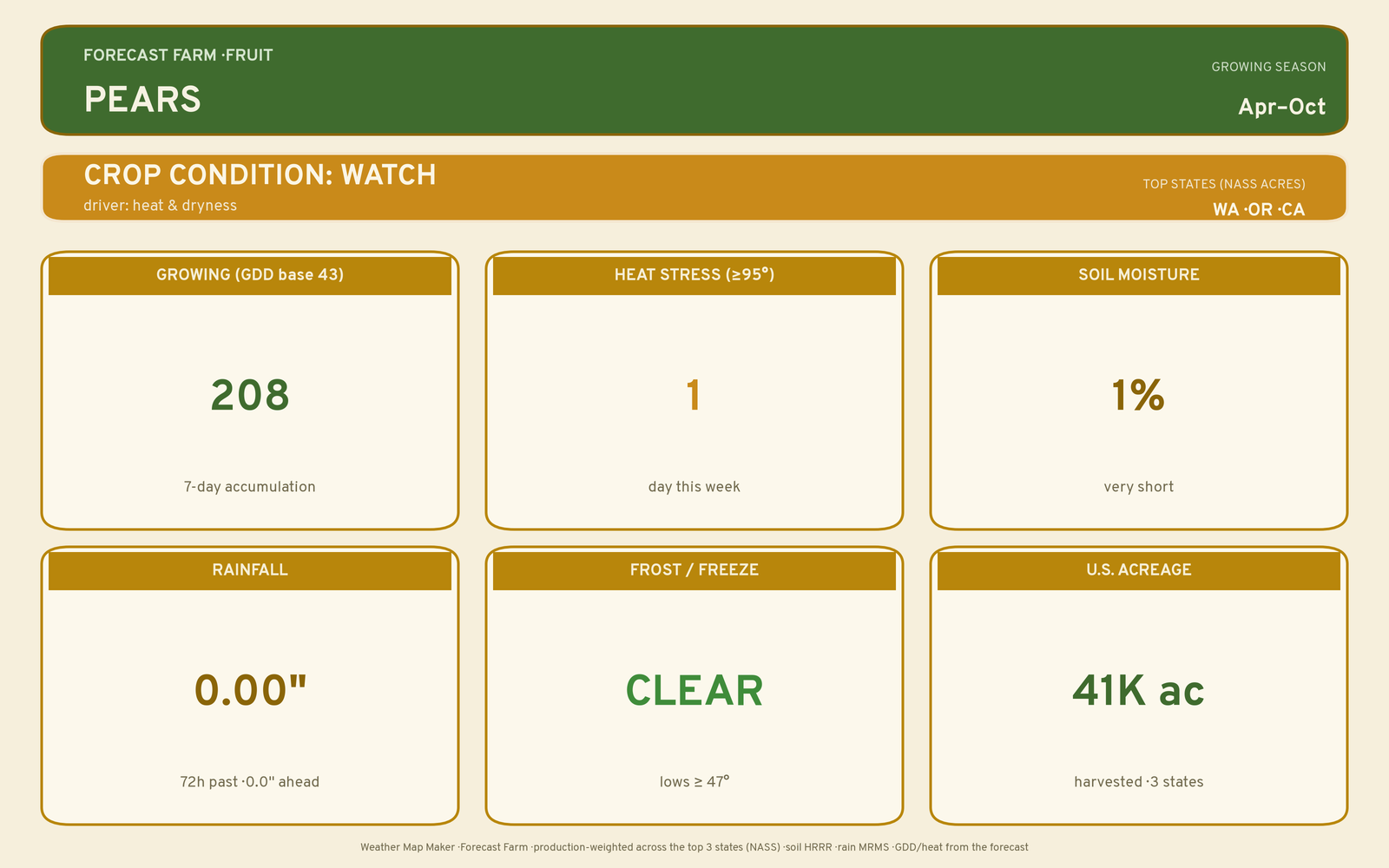Click the Apr–Oct season value
The image size is (1389, 868).
1281,107
